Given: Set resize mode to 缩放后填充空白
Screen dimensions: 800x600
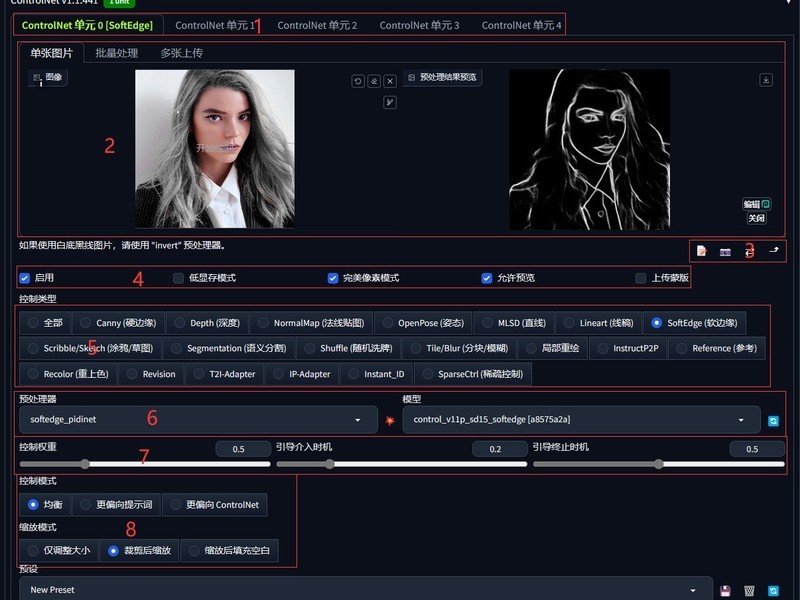Looking at the screenshot, I should (x=230, y=551).
